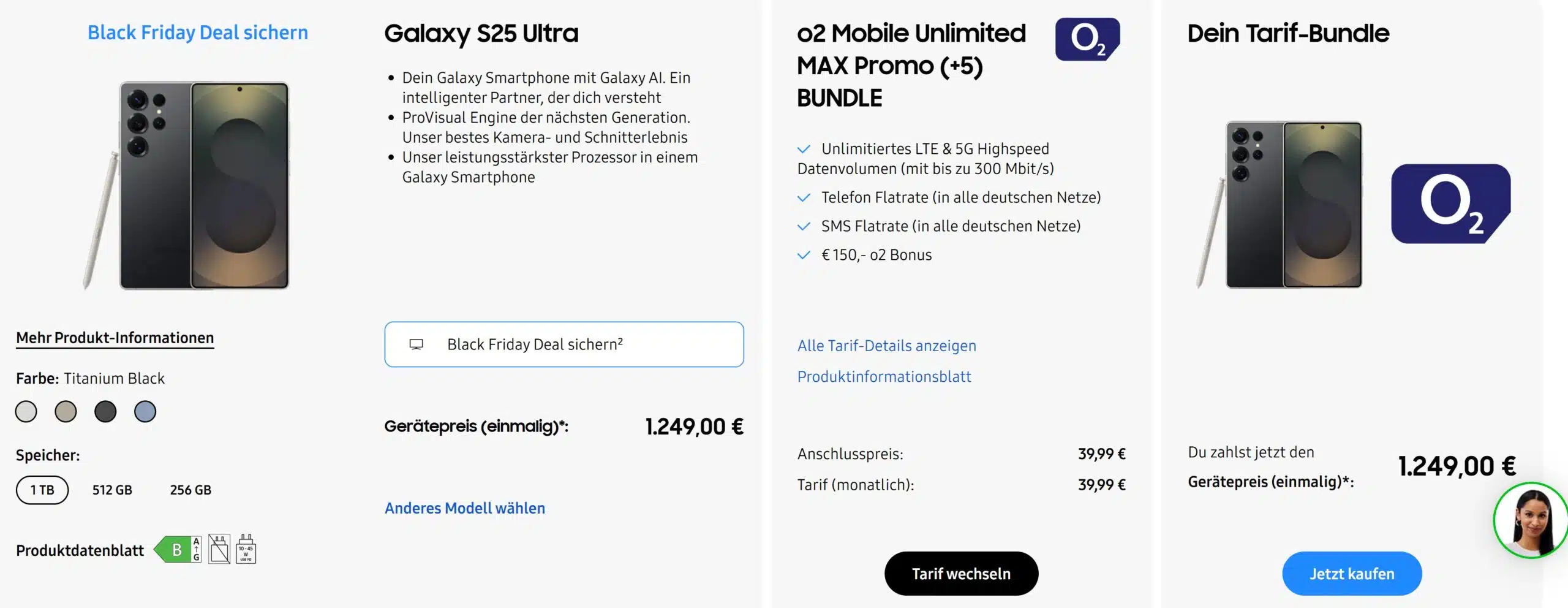This screenshot has width=1568, height=608.
Task: Open the Anderes Modell wählen selector
Action: point(465,507)
